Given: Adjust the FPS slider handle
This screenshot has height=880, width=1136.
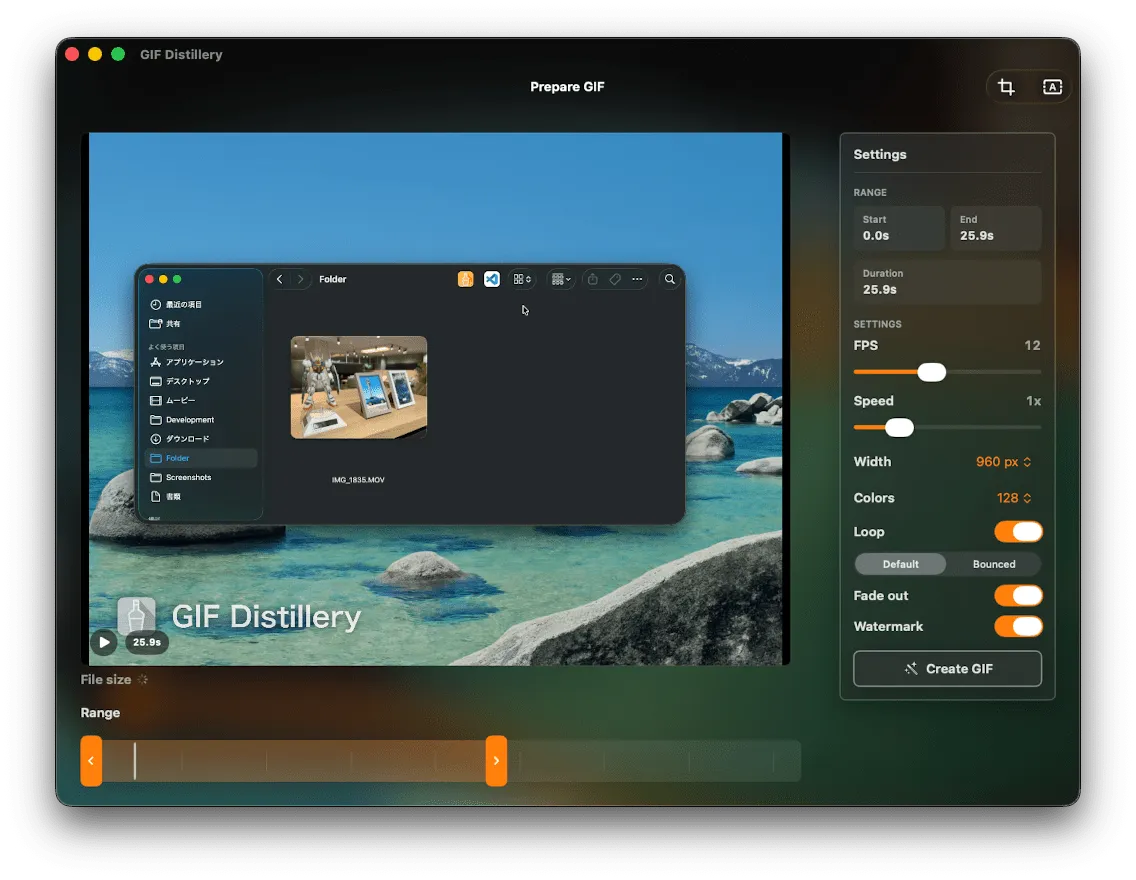Looking at the screenshot, I should [932, 372].
